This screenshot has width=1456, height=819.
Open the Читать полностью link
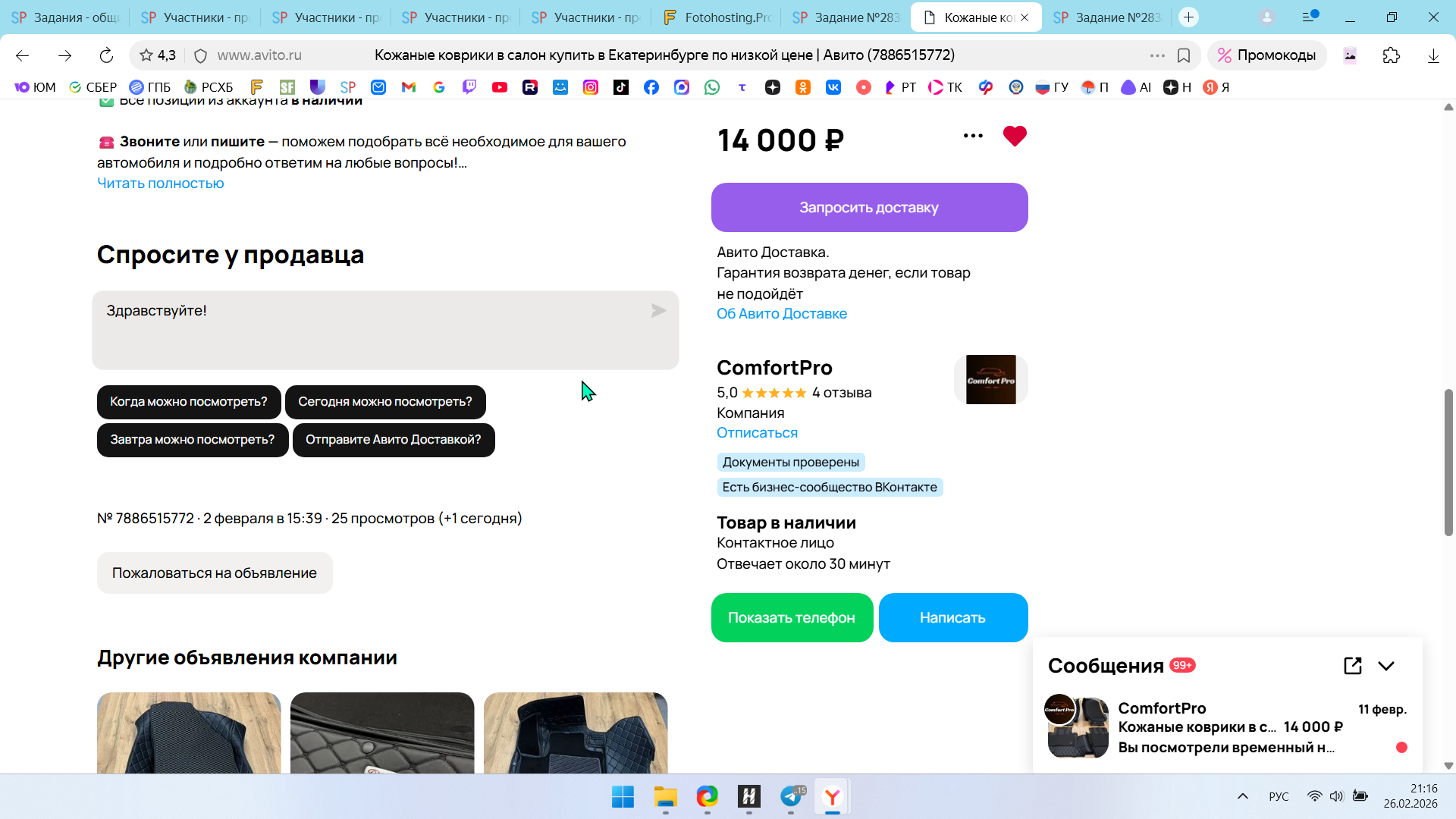pyautogui.click(x=161, y=184)
